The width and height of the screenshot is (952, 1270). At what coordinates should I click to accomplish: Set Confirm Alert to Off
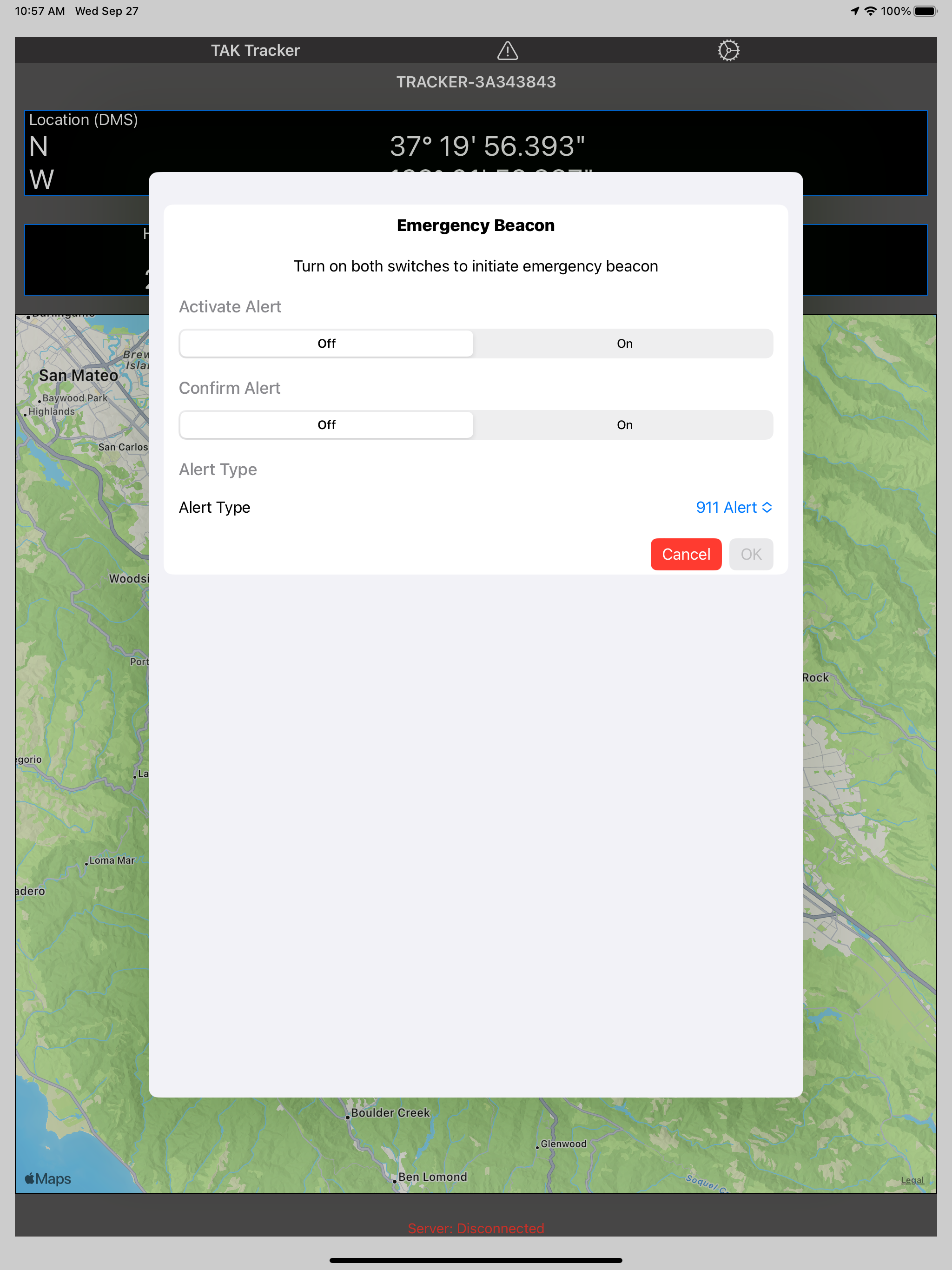[327, 425]
